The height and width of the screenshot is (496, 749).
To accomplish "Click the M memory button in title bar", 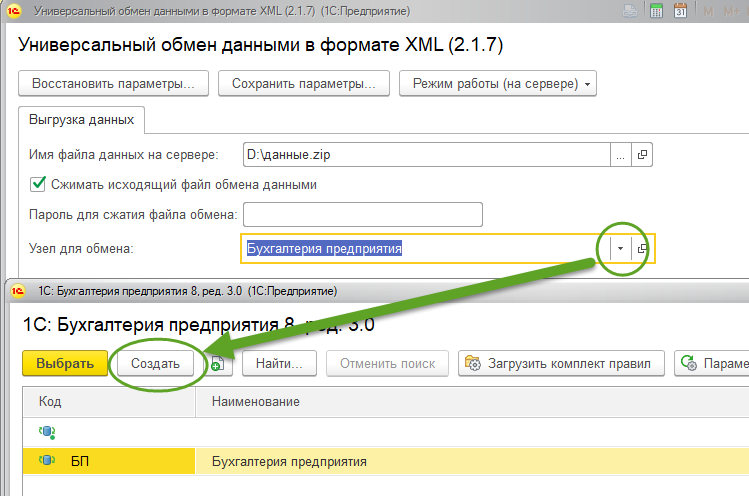I will [708, 11].
